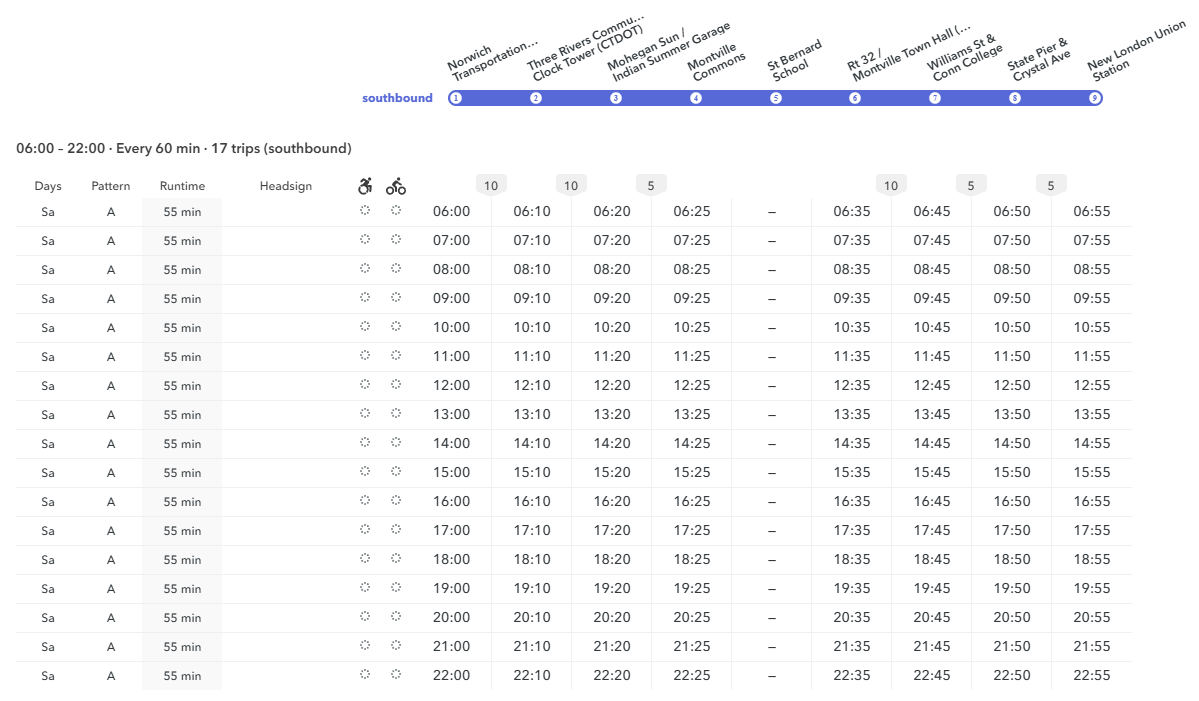Click wheelchair indicator in the 19:00 trip row
Viewport: 1199px width, 701px height.
point(365,587)
